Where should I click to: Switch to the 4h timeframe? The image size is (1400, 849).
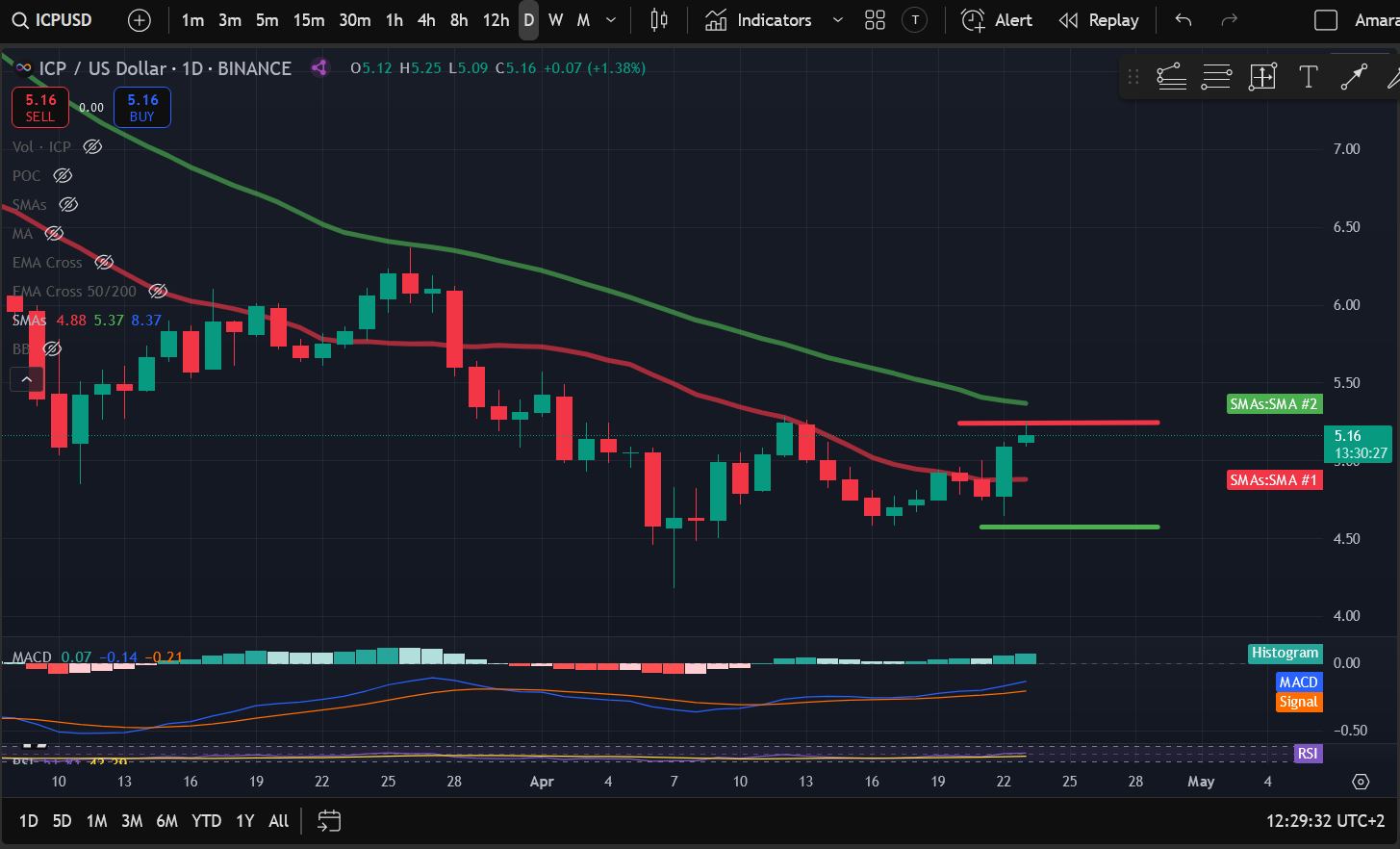pos(426,20)
